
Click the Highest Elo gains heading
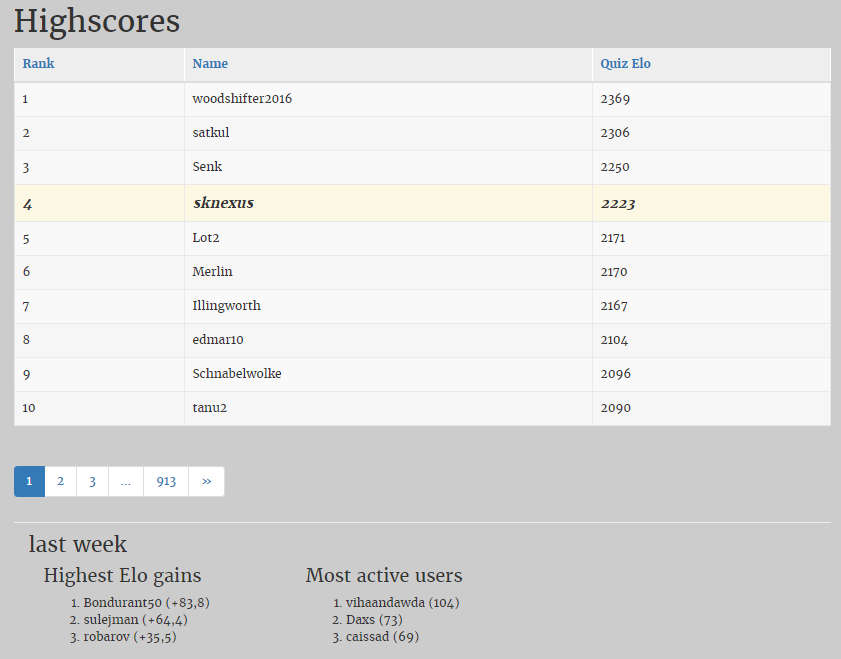(122, 575)
